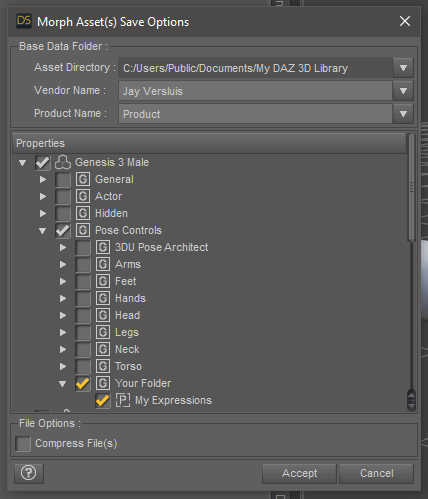
Task: Open help with the question mark button
Action: [29, 473]
